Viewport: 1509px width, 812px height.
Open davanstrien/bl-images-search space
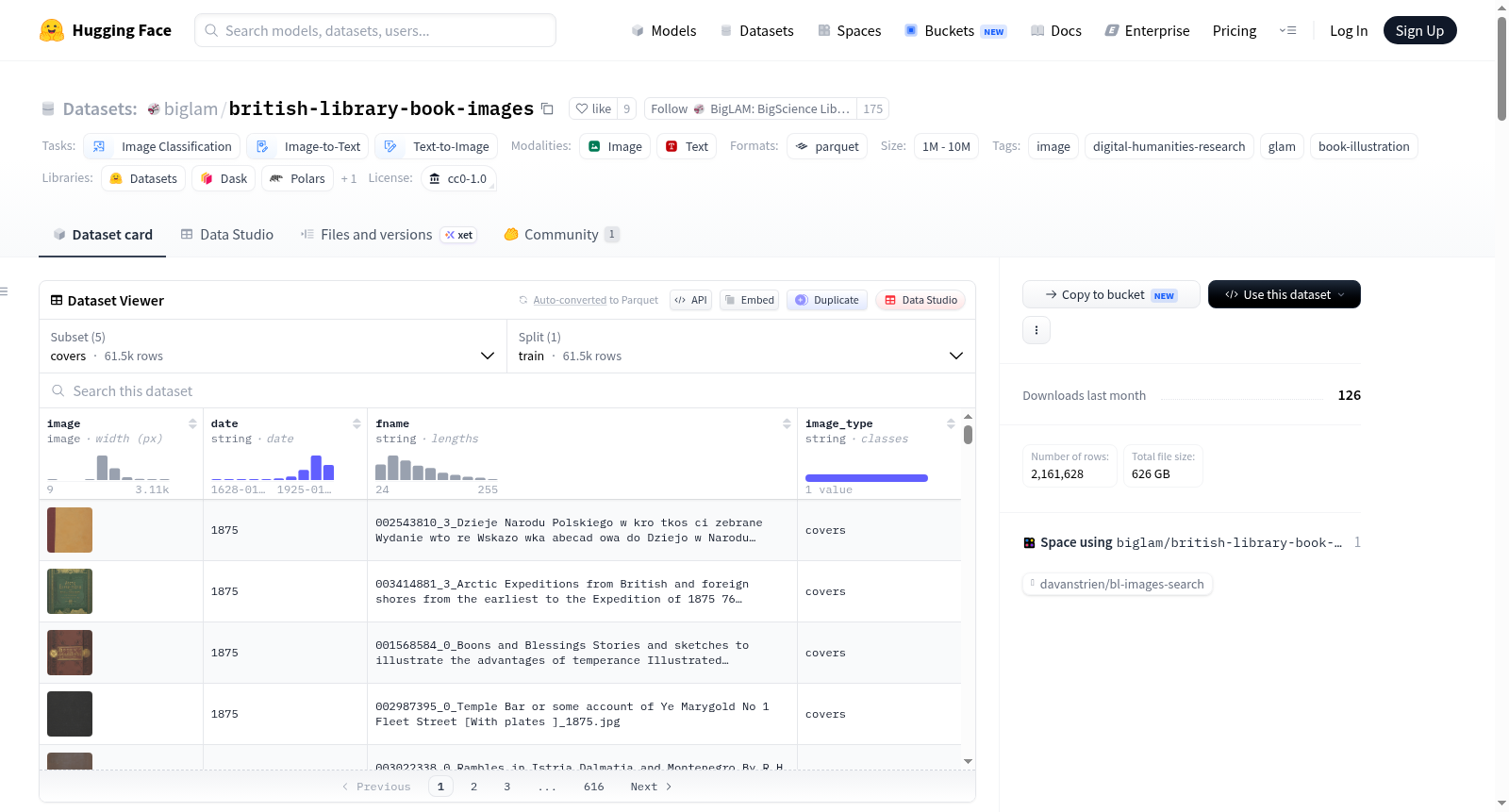1118,585
